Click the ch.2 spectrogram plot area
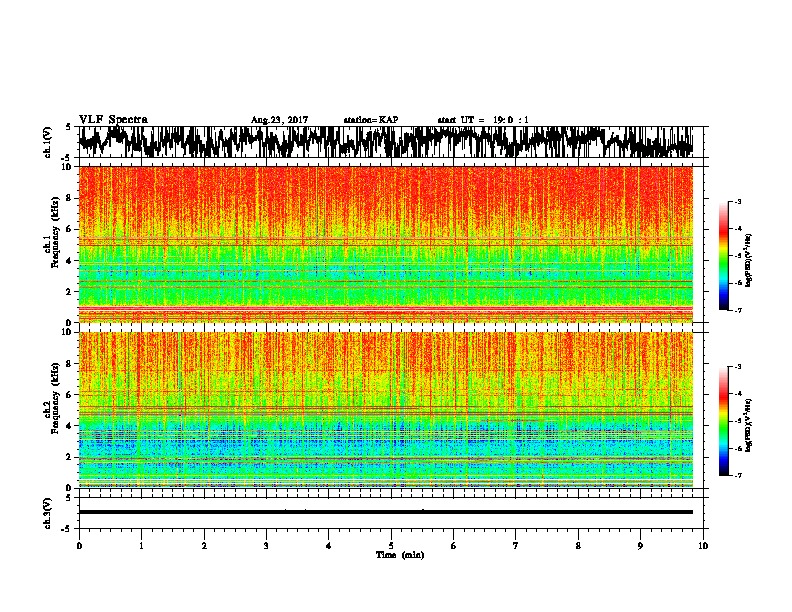Image resolution: width=792 pixels, height=612 pixels. click(386, 410)
